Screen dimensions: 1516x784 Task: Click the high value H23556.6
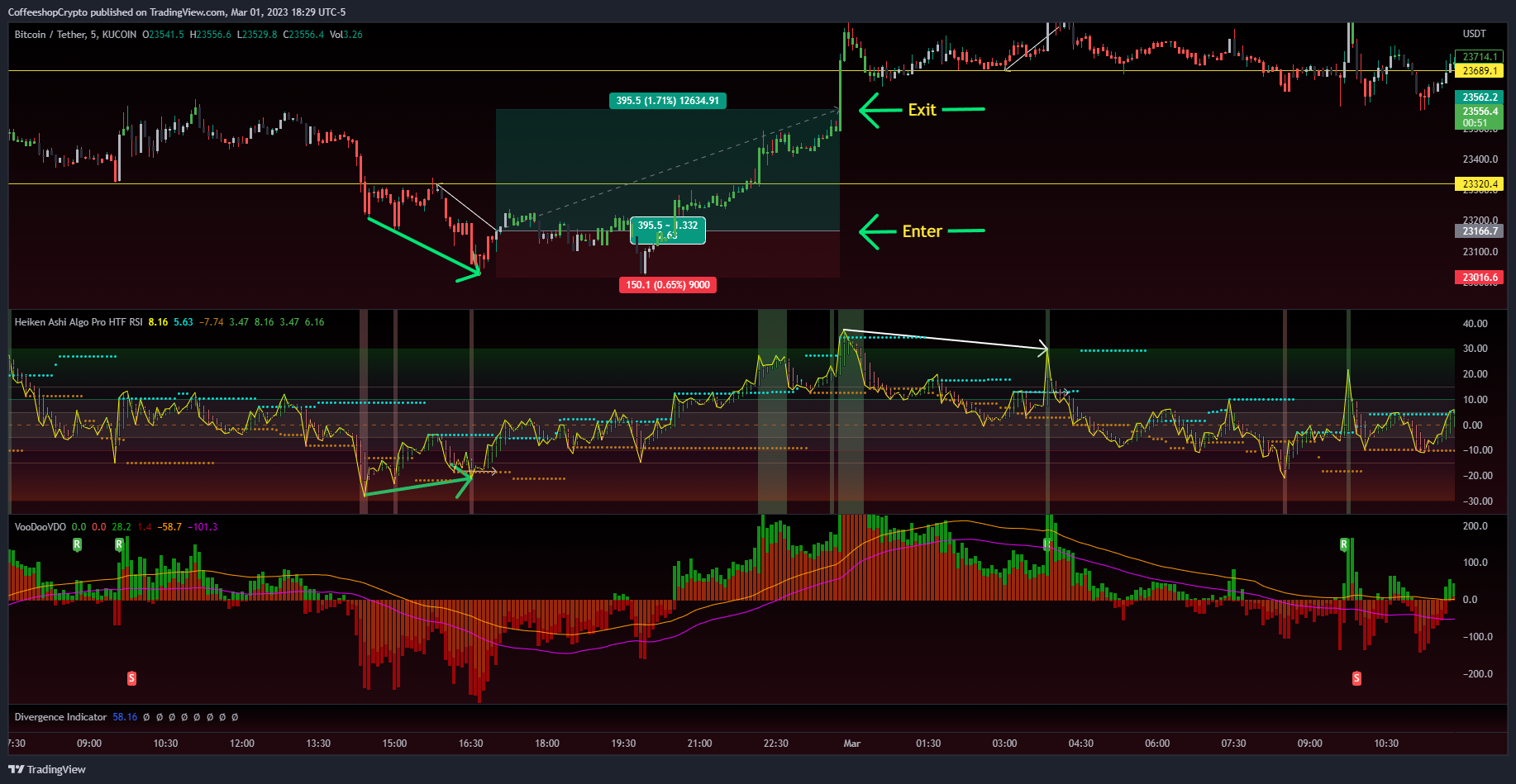tap(211, 35)
